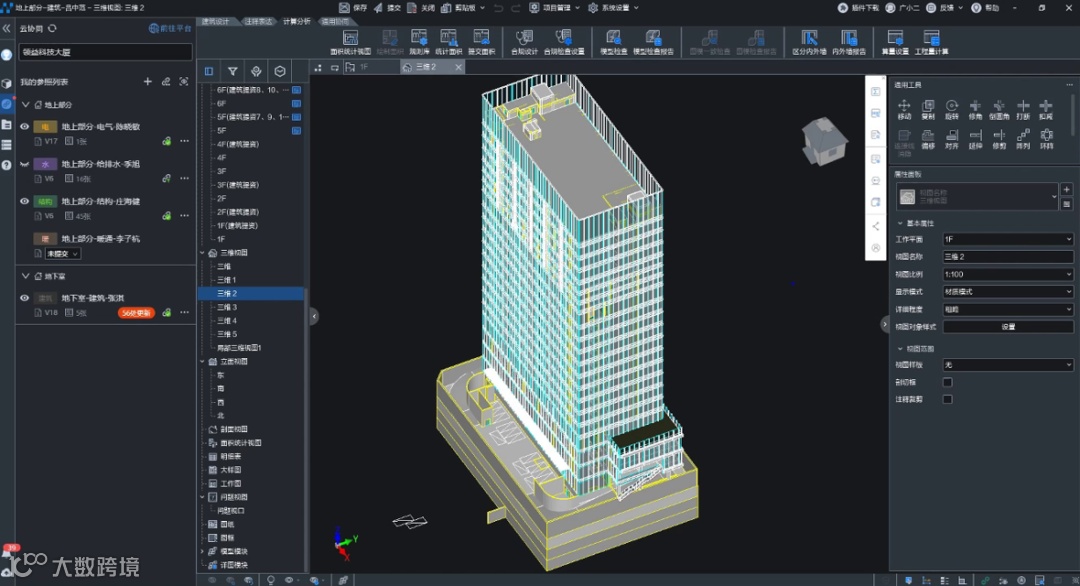
Task: Open the 模型检查 model check tool
Action: click(612, 41)
